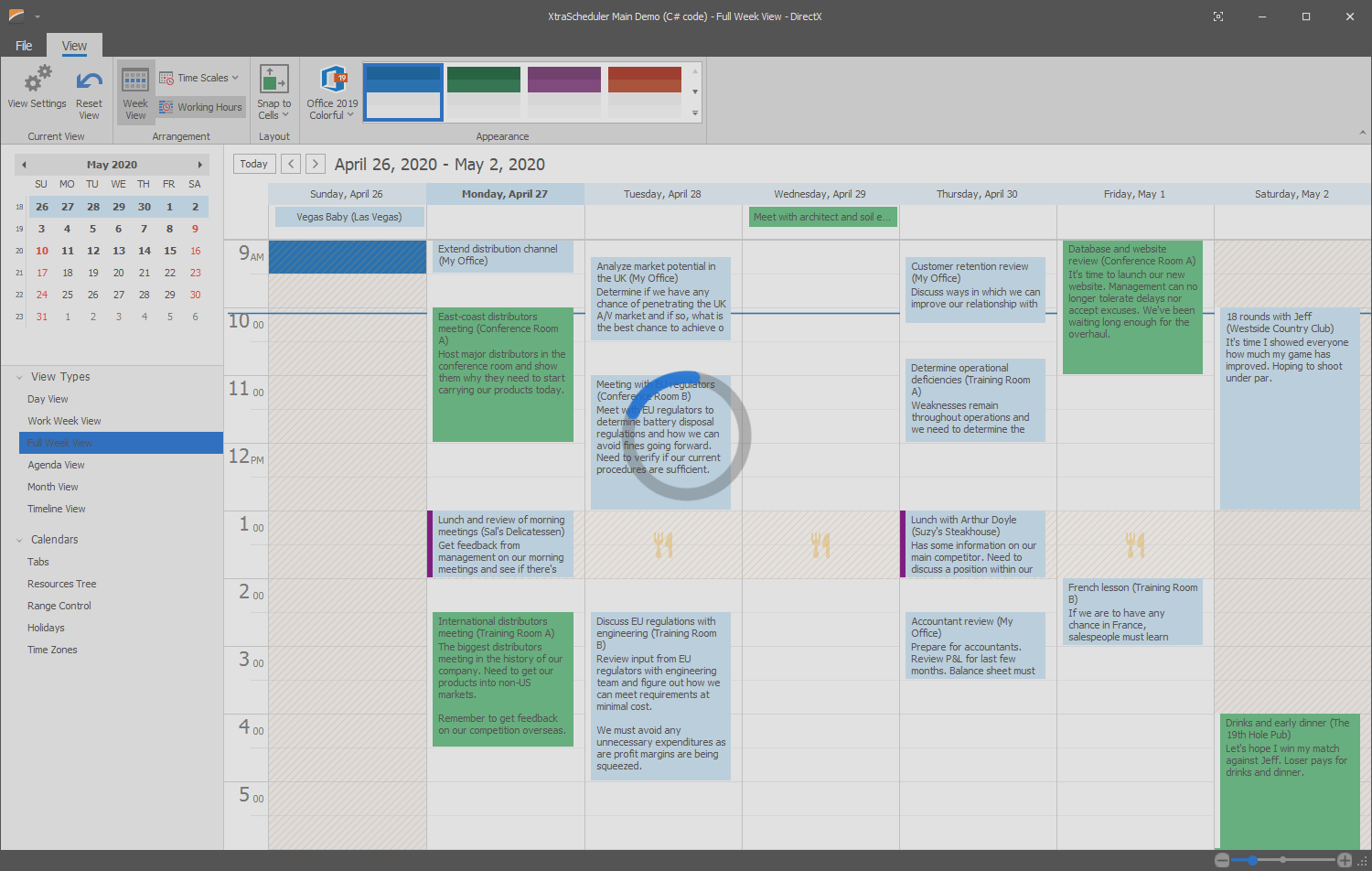Click the Reset View arrow icon
The width and height of the screenshot is (1372, 871).
pos(89,80)
